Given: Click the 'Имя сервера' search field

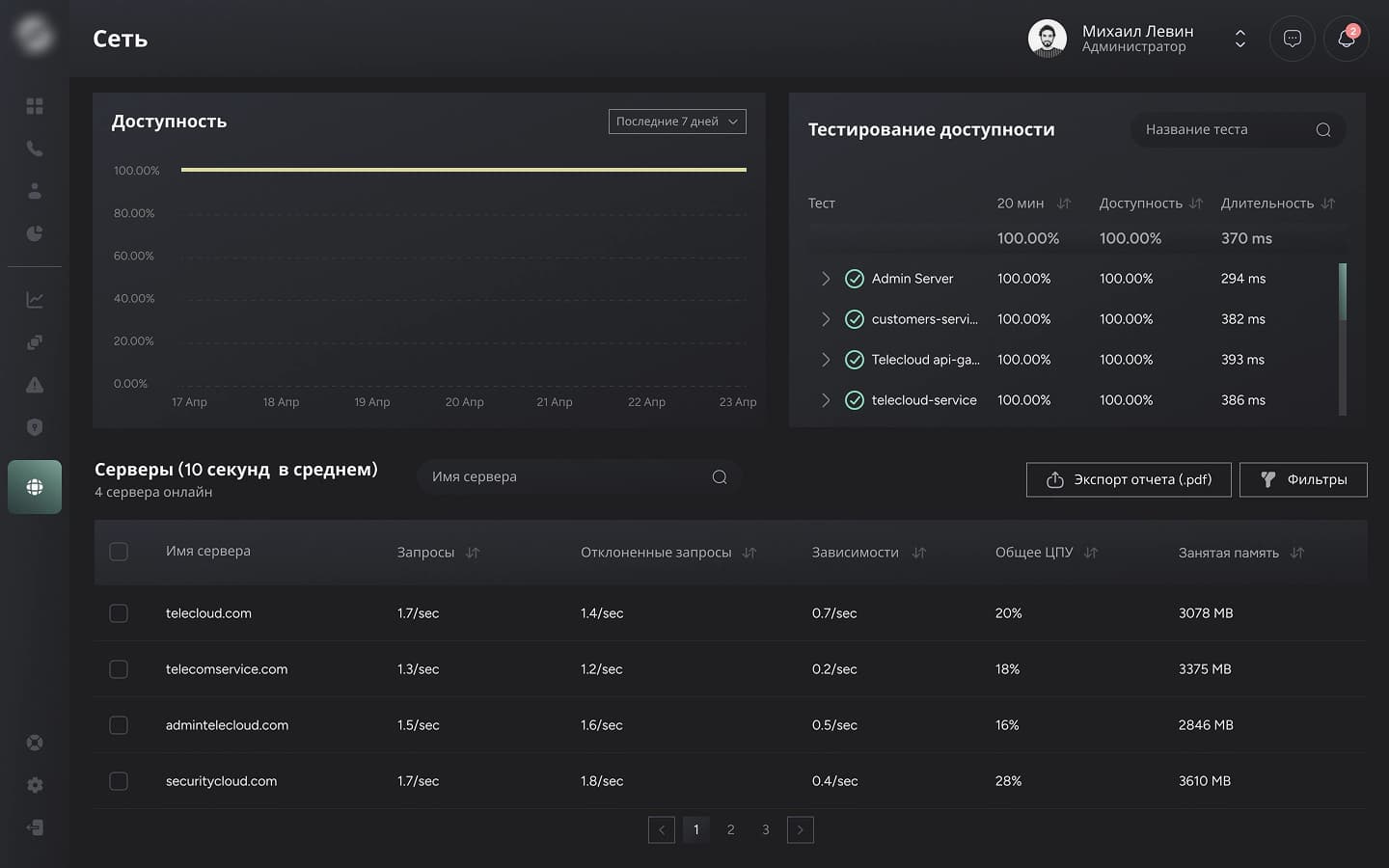Looking at the screenshot, I should [569, 477].
